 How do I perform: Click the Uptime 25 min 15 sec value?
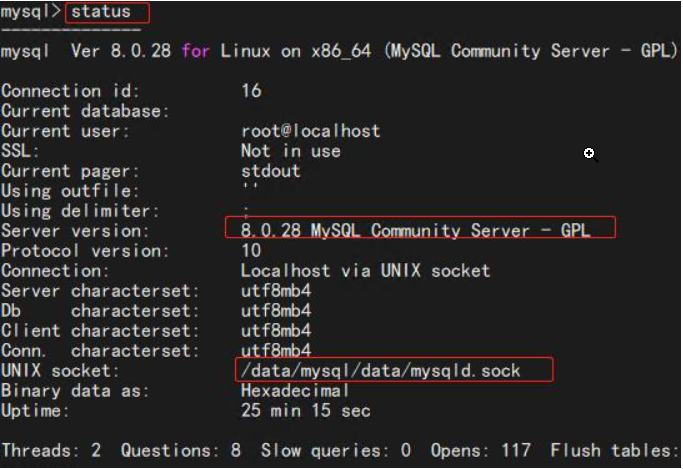coord(306,410)
